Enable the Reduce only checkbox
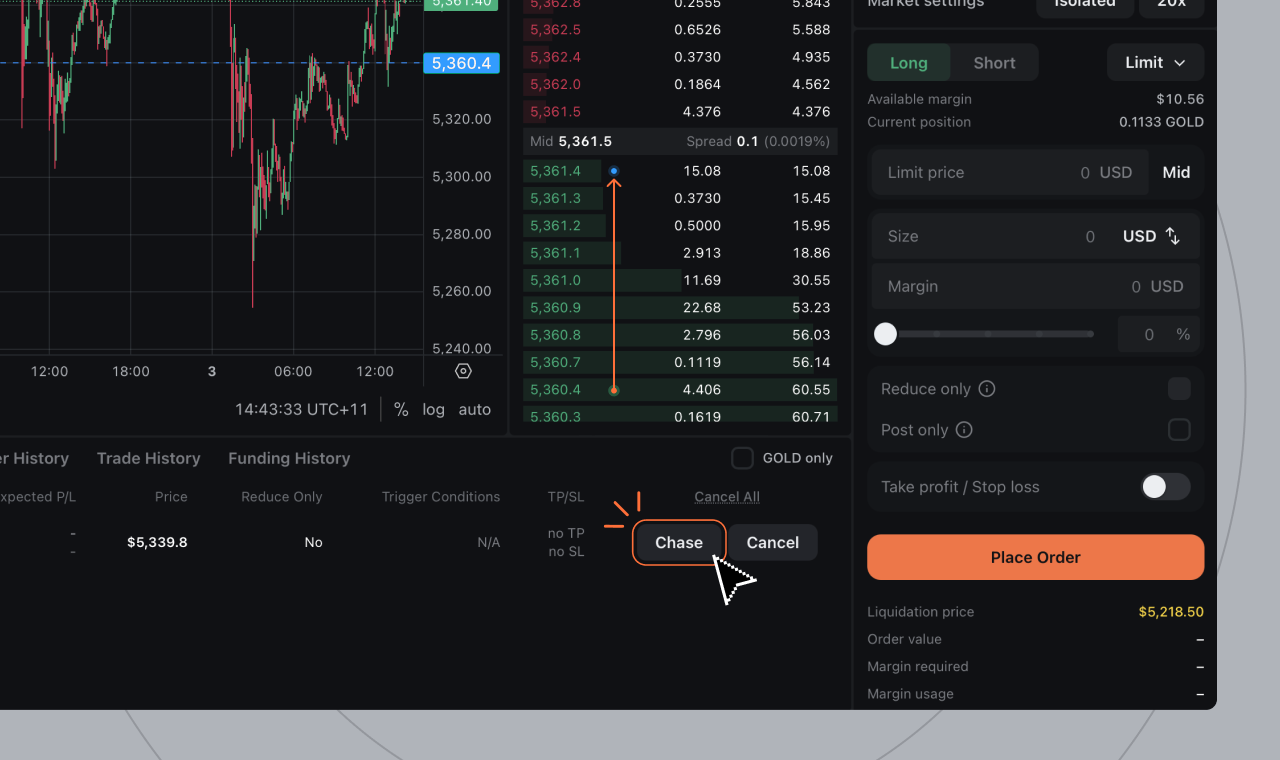This screenshot has height=760, width=1280. coord(1179,389)
